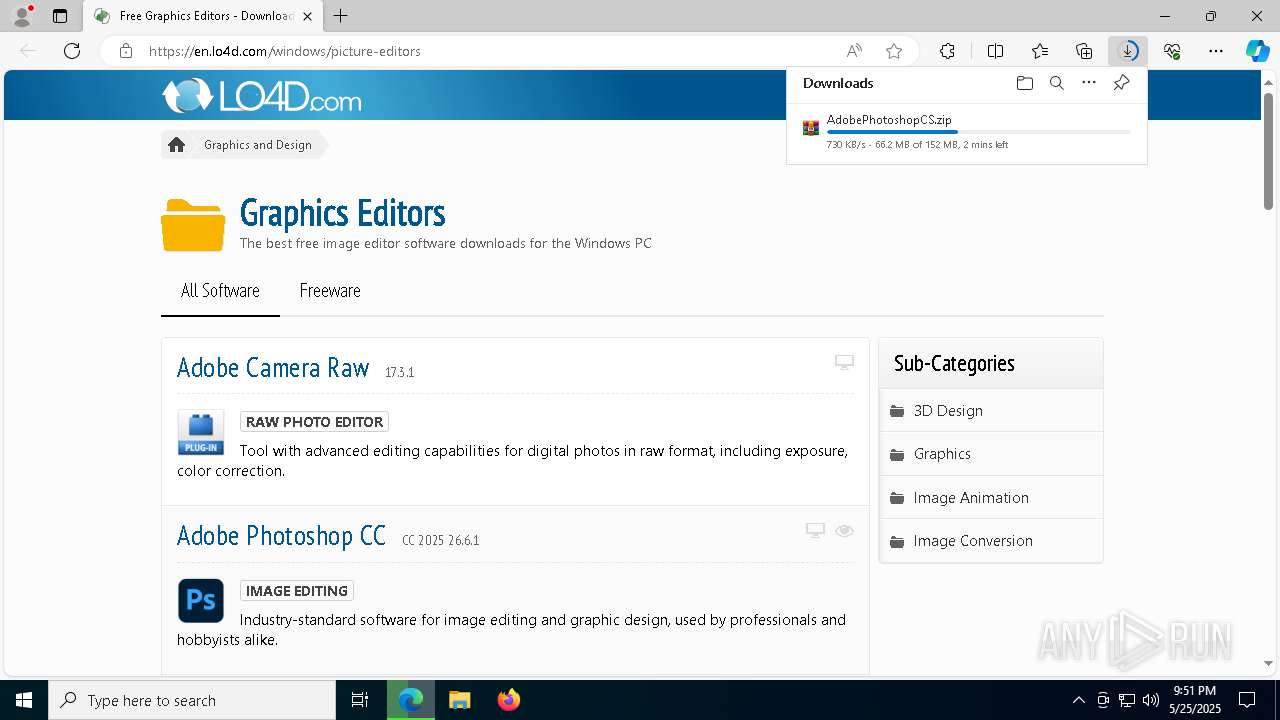Viewport: 1280px width, 720px height.
Task: Click the Graphics Editors heading
Action: coord(342,213)
